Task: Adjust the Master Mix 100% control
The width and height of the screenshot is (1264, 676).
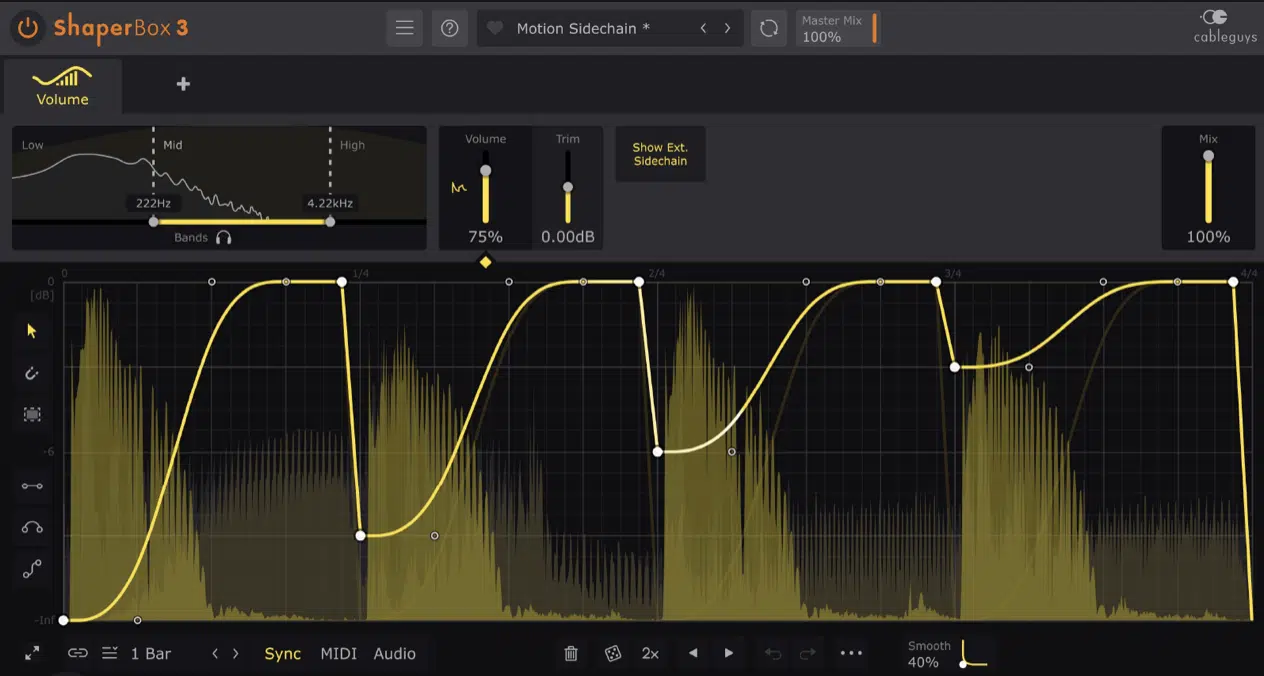Action: pyautogui.click(x=838, y=28)
